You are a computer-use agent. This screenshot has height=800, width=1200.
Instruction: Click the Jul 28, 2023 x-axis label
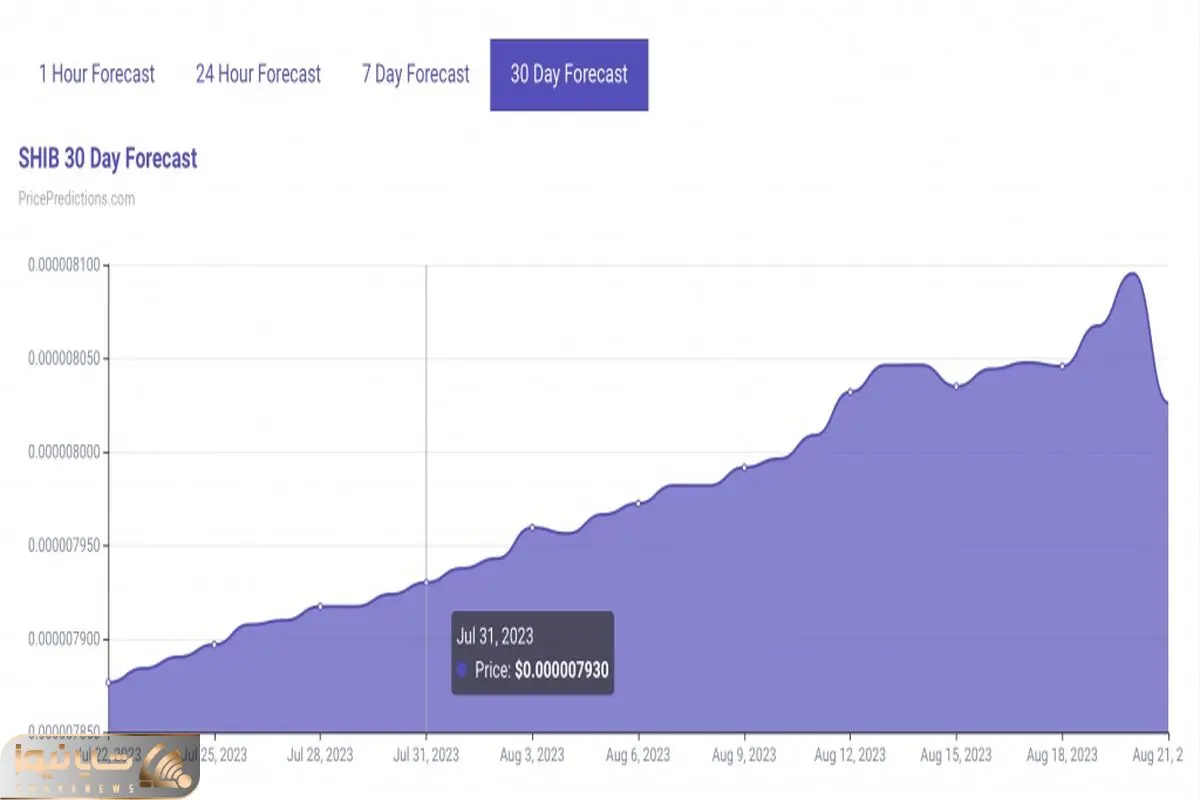coord(319,754)
